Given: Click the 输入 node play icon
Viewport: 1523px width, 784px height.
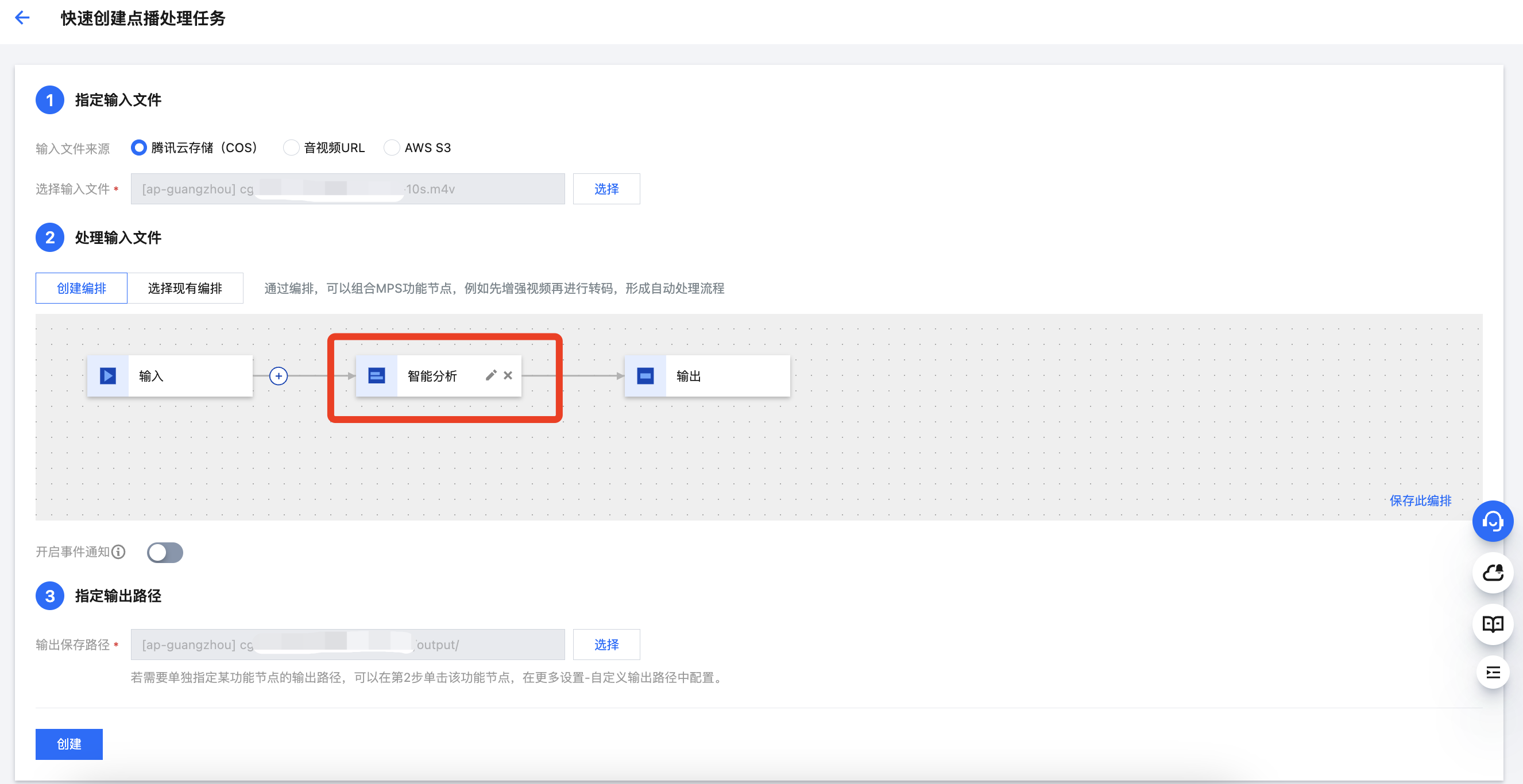Looking at the screenshot, I should pos(107,376).
